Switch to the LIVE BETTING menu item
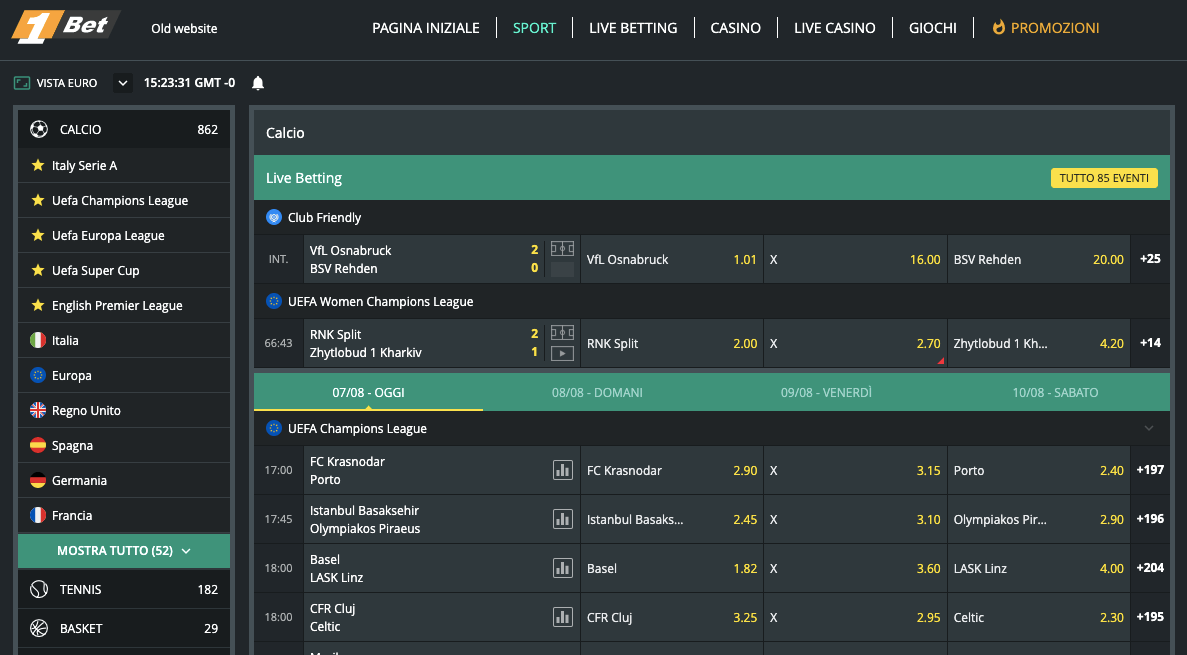Viewport: 1187px width, 655px height. tap(633, 27)
